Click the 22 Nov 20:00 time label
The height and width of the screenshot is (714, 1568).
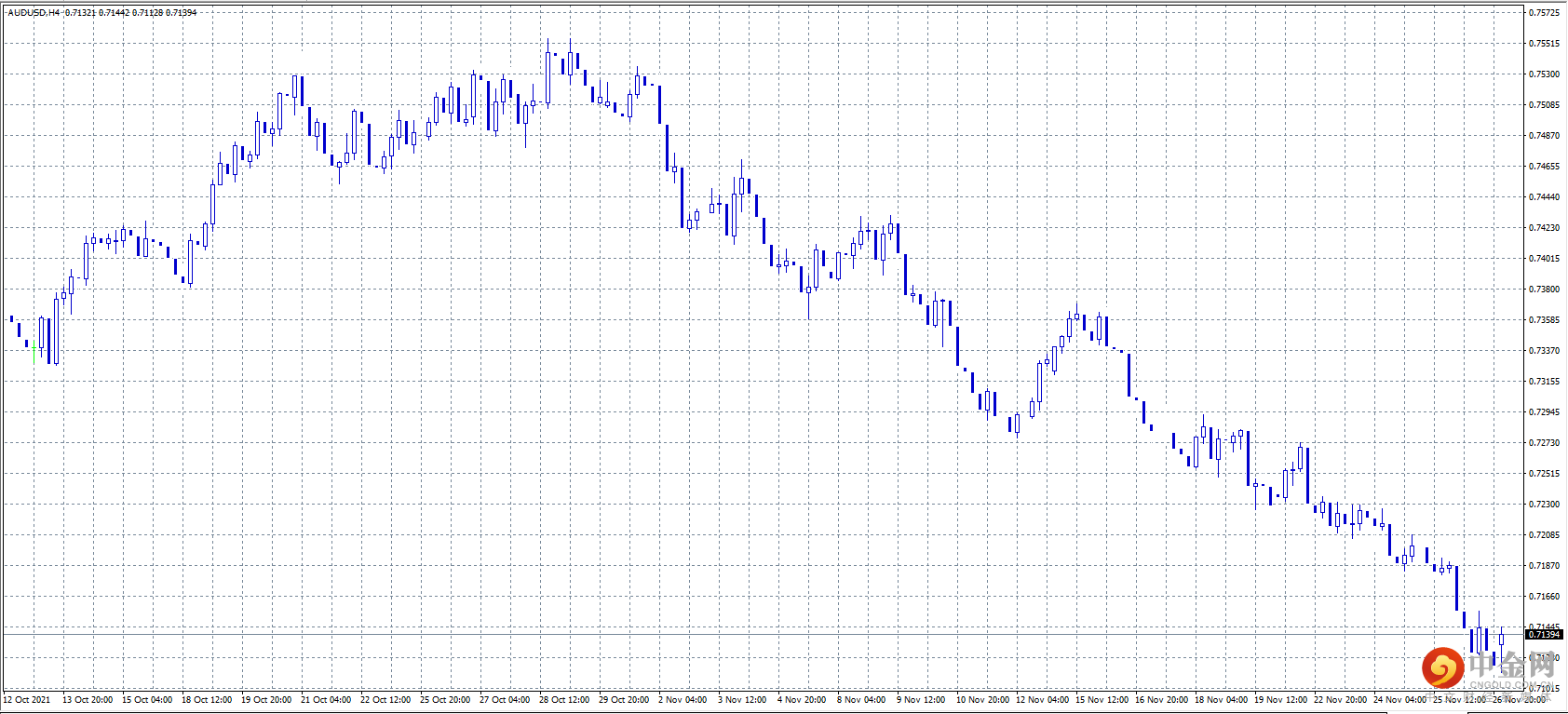[x=1340, y=700]
